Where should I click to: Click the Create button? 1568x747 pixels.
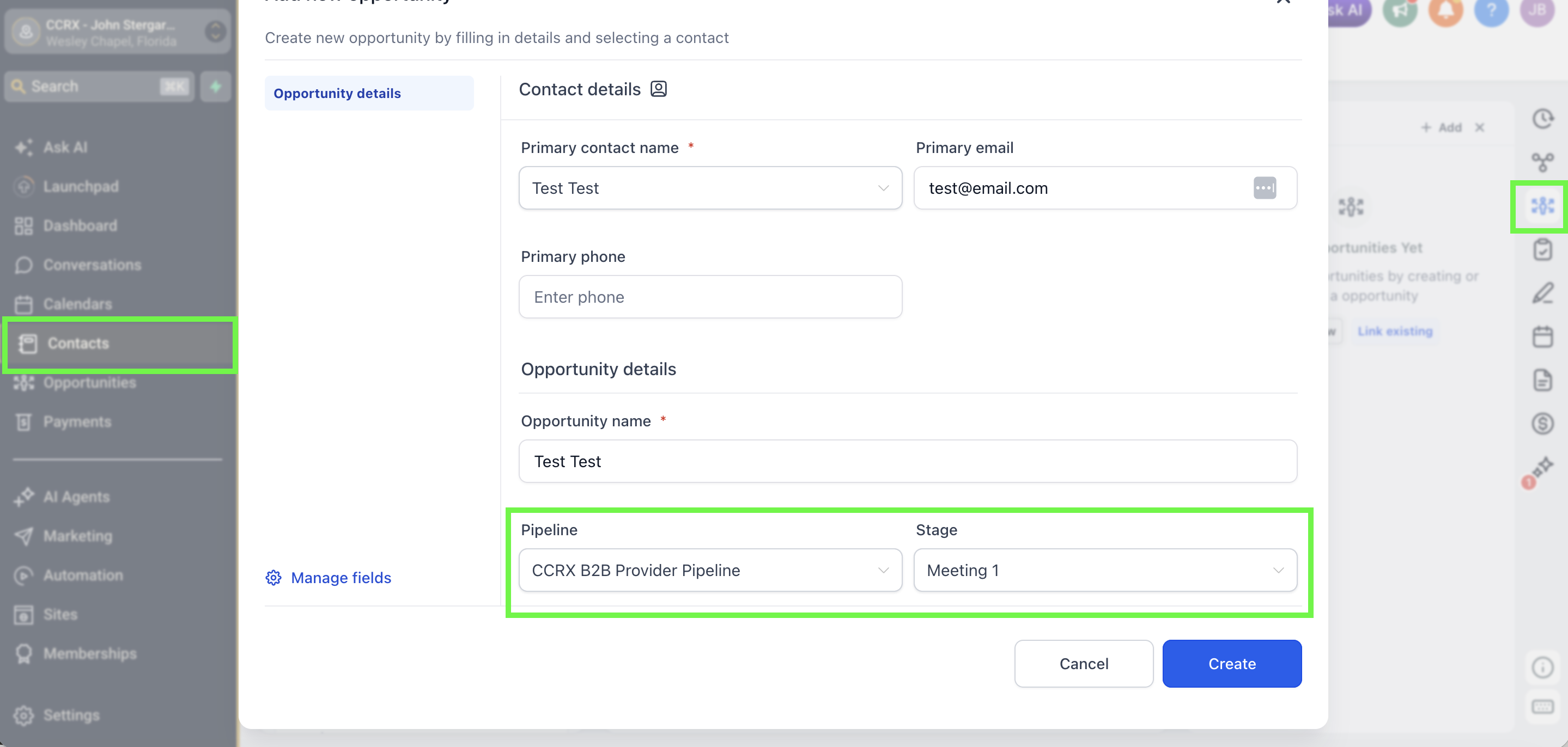tap(1231, 664)
